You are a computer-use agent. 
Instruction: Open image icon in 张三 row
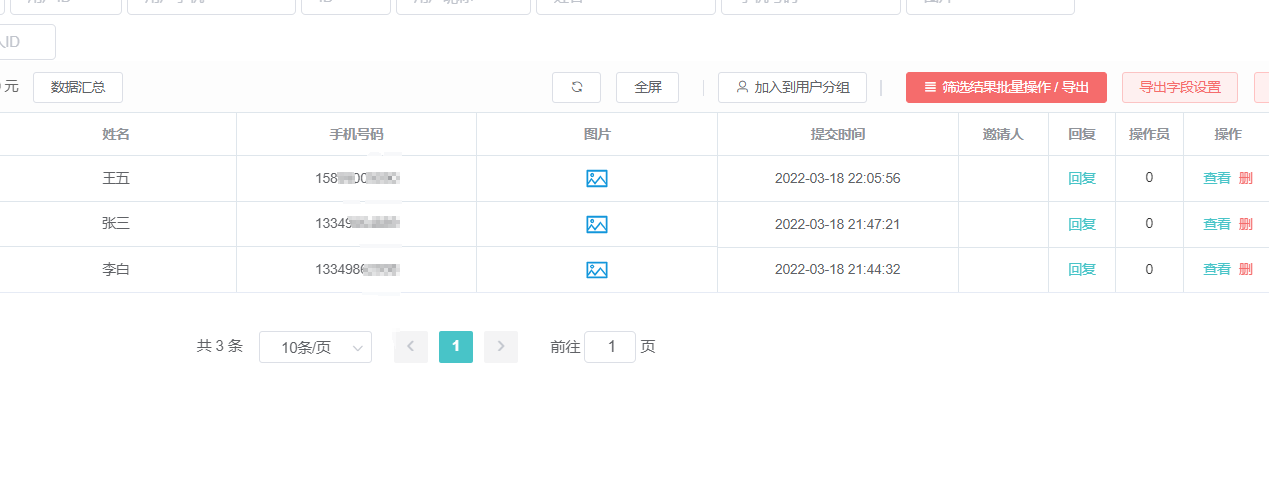[x=597, y=224]
